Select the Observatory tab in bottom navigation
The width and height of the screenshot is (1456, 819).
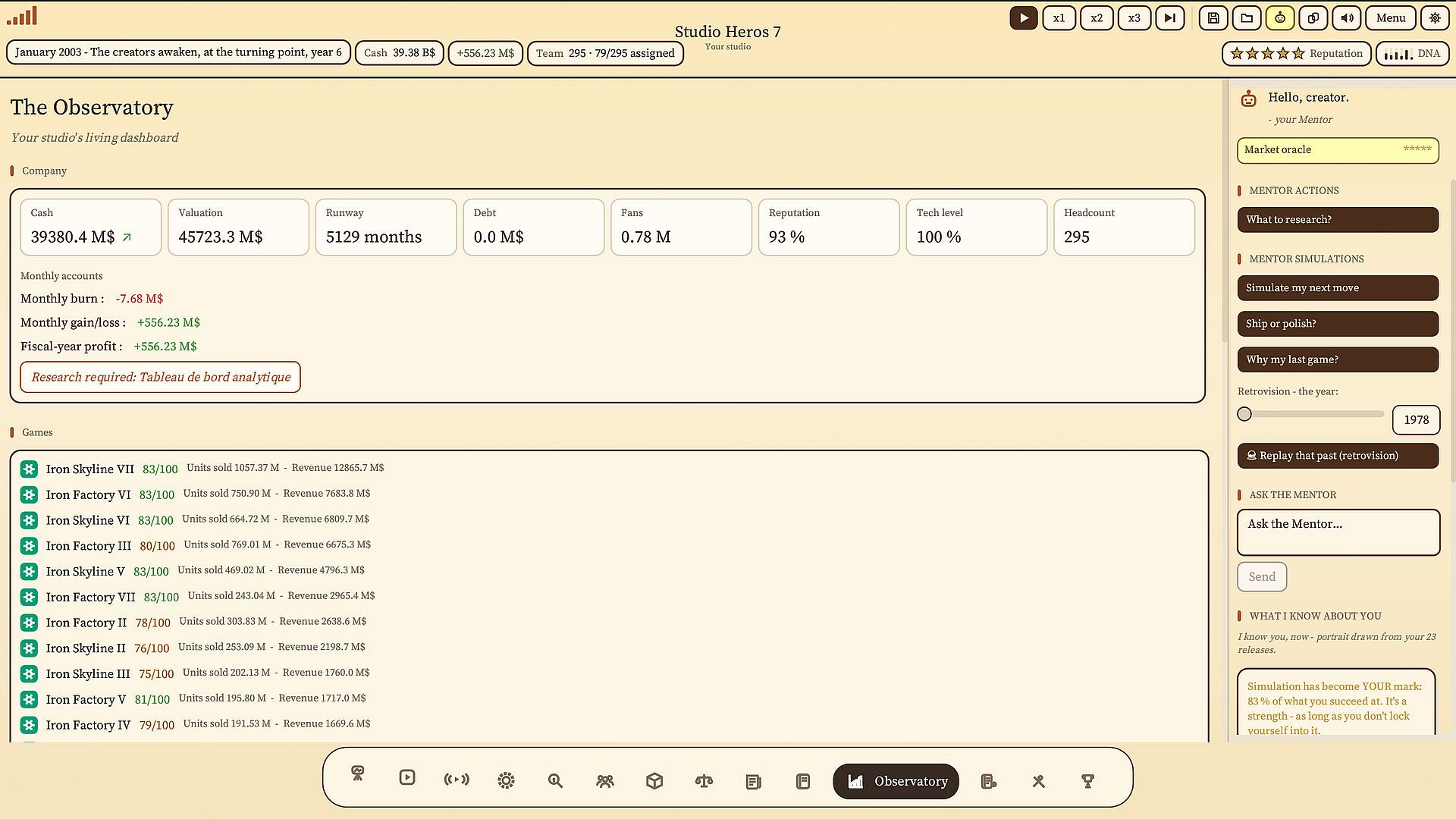point(896,781)
